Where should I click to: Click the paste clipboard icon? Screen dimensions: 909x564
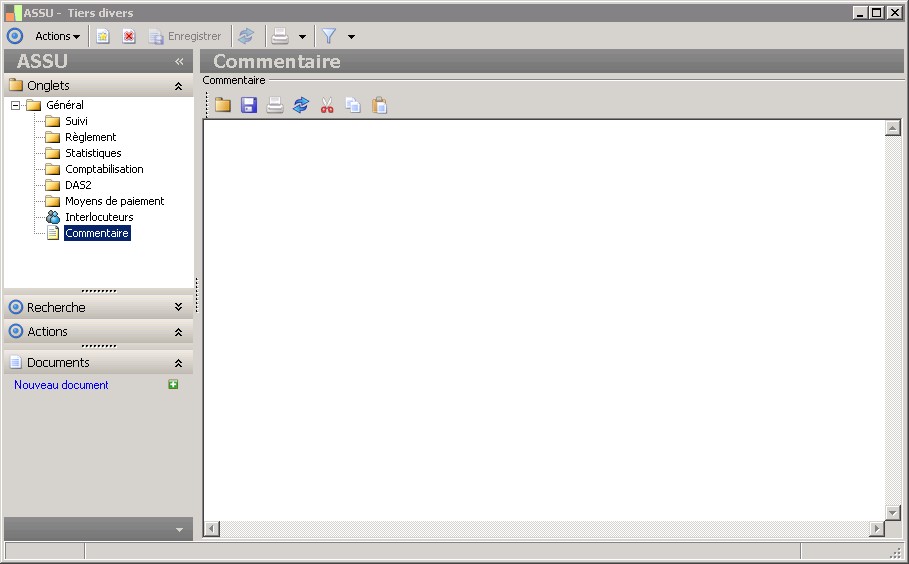(x=379, y=105)
